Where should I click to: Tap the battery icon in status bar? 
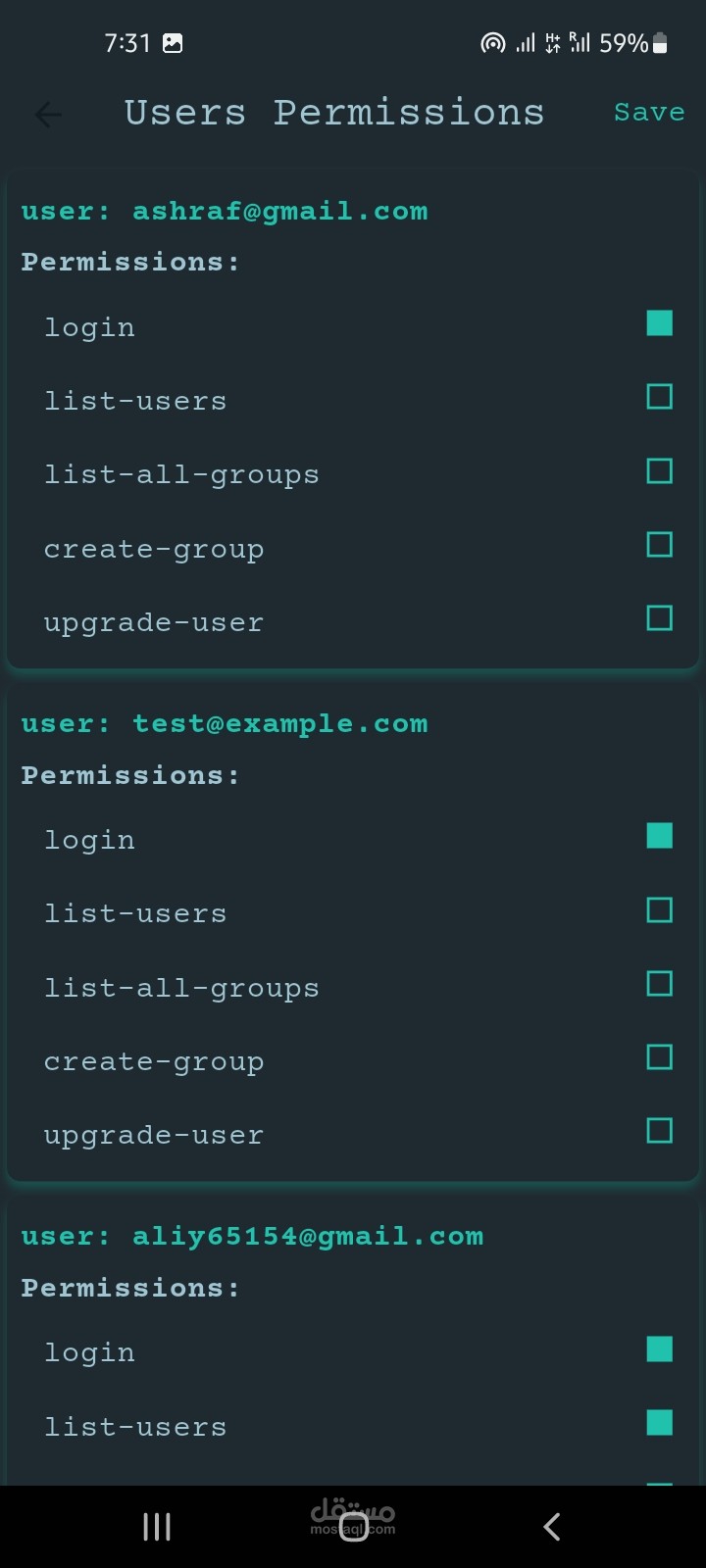pyautogui.click(x=660, y=43)
